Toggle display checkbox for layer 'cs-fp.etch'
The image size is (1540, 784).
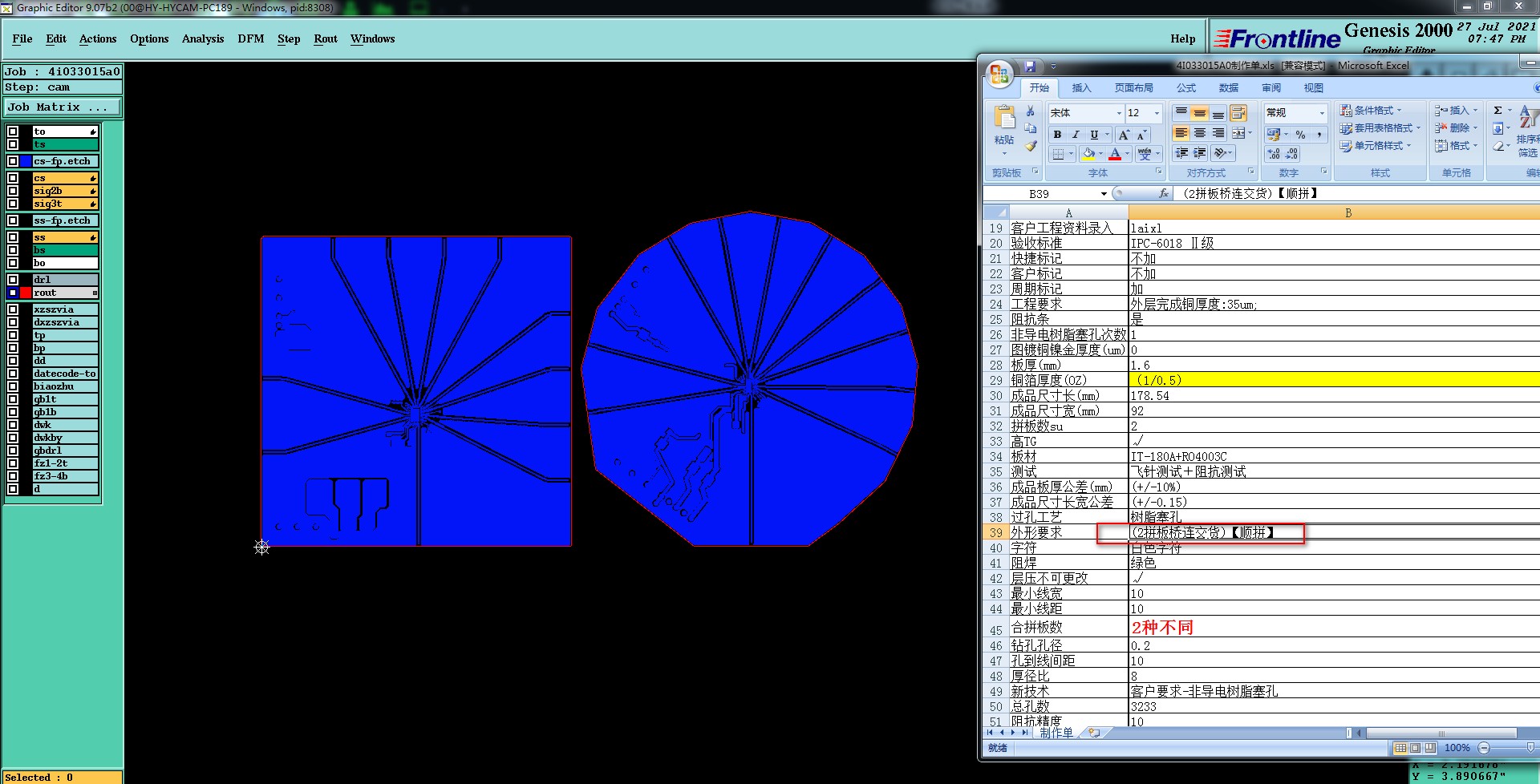tap(13, 161)
